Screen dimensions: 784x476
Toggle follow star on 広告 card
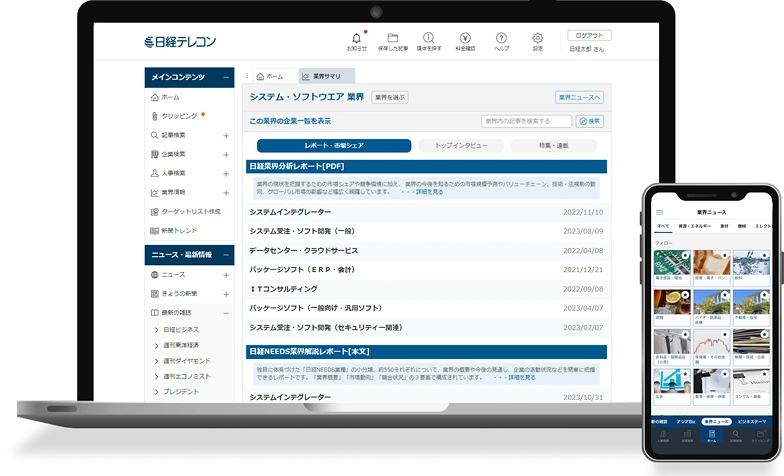point(685,374)
